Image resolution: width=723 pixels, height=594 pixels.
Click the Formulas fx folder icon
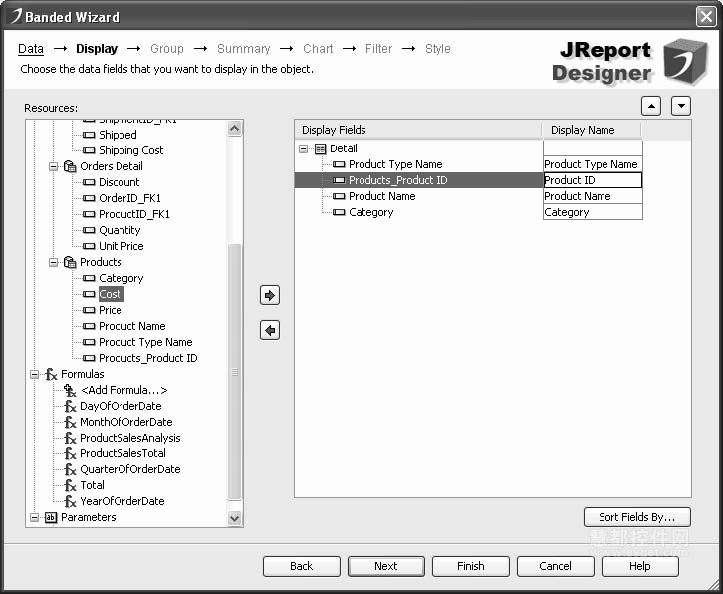[x=51, y=374]
